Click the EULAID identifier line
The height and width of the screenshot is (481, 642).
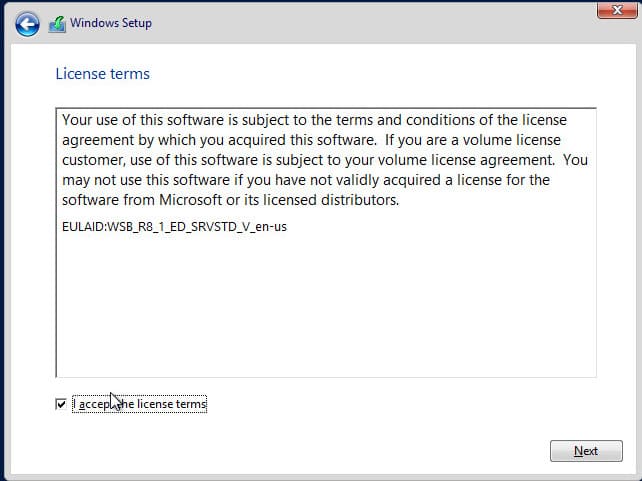[x=175, y=225]
